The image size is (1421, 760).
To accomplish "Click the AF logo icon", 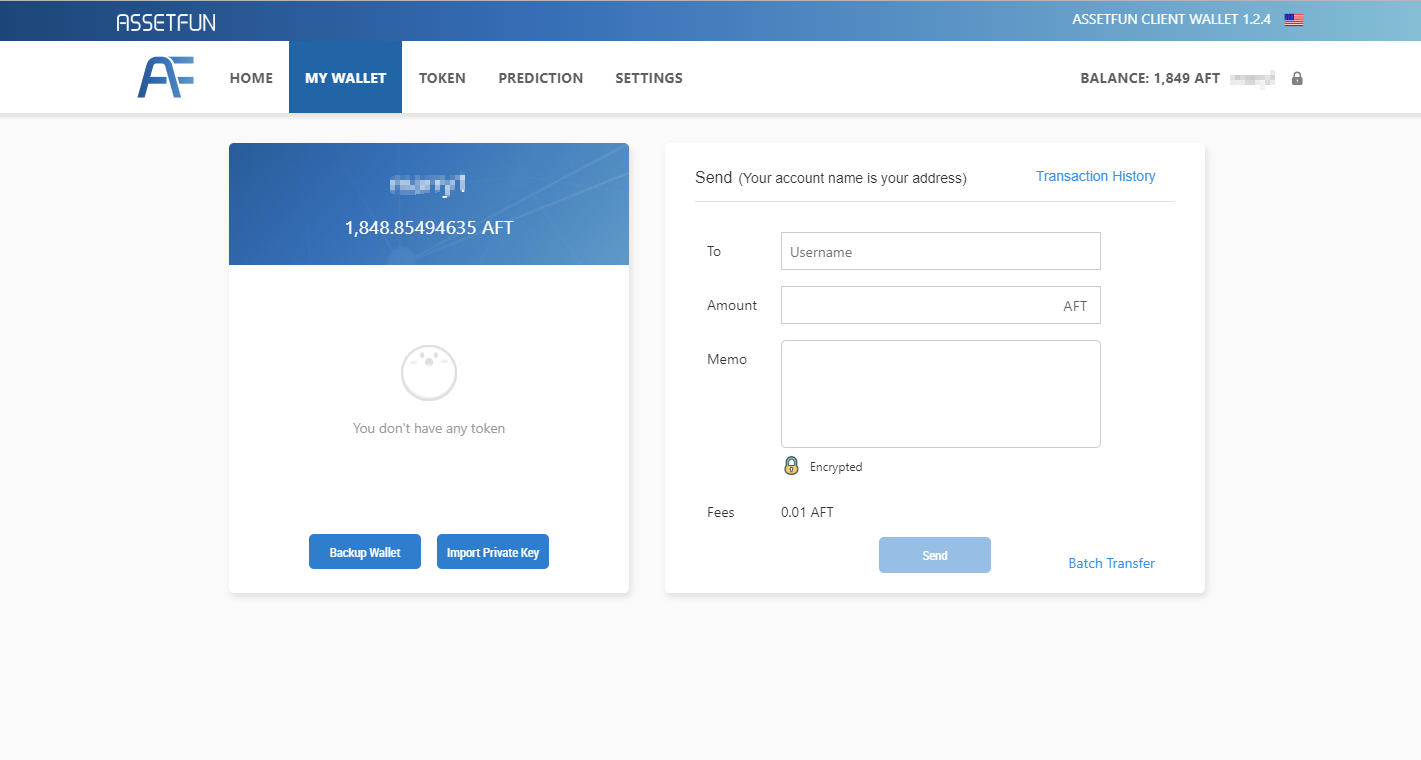I will click(x=166, y=77).
